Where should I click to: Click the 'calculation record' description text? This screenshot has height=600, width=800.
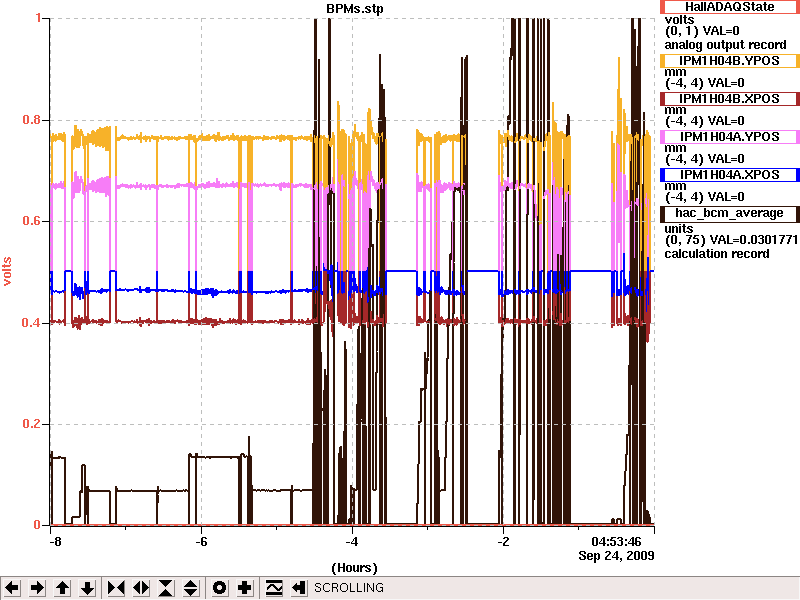click(717, 254)
